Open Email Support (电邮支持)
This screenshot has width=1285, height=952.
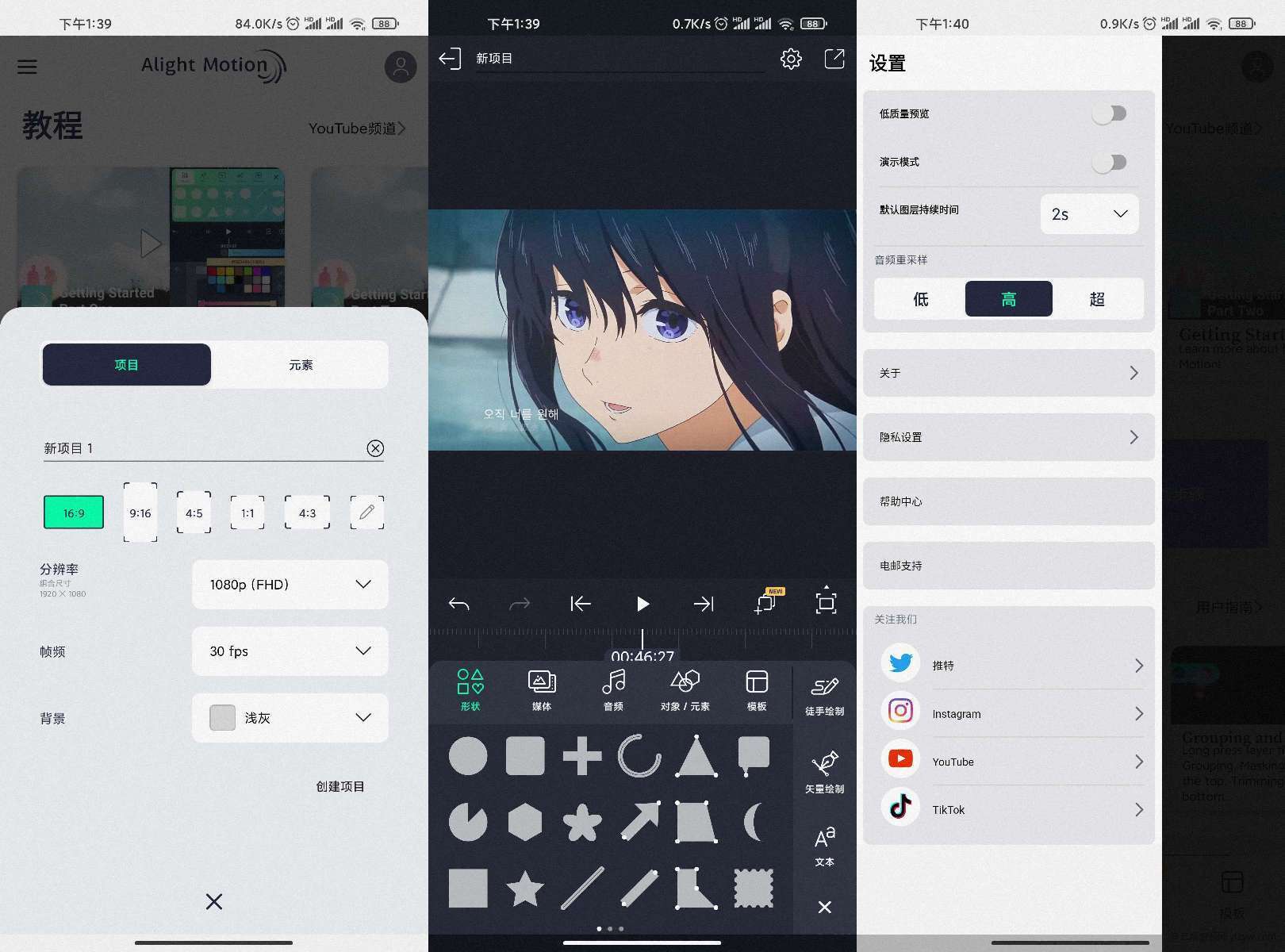(x=1009, y=566)
